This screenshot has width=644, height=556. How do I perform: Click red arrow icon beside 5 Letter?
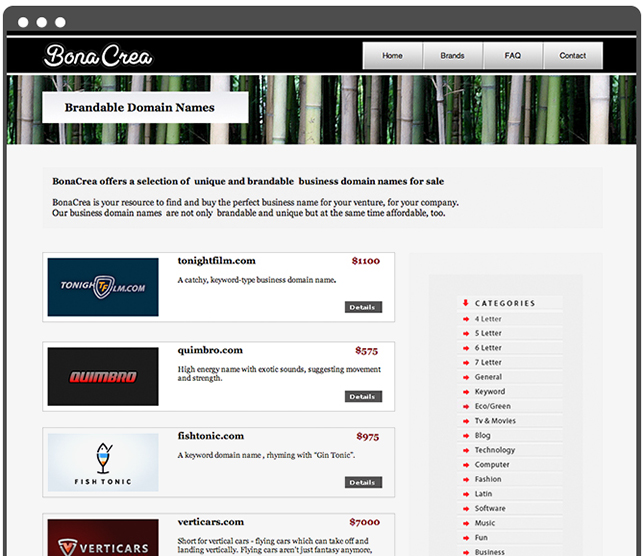coord(466,333)
